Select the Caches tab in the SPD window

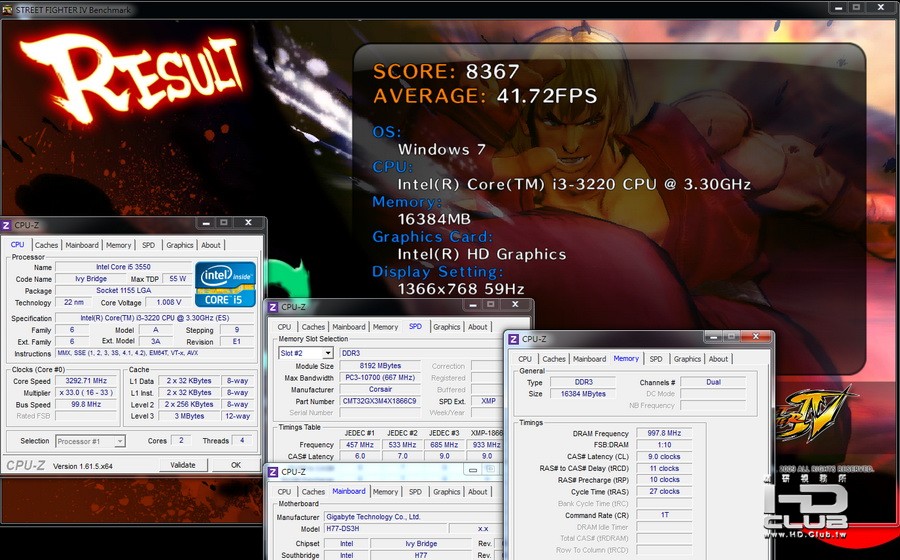(313, 327)
